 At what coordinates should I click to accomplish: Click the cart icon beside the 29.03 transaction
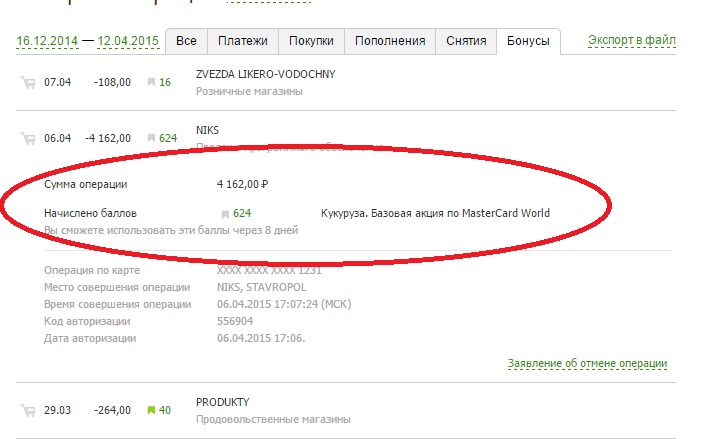(x=28, y=410)
